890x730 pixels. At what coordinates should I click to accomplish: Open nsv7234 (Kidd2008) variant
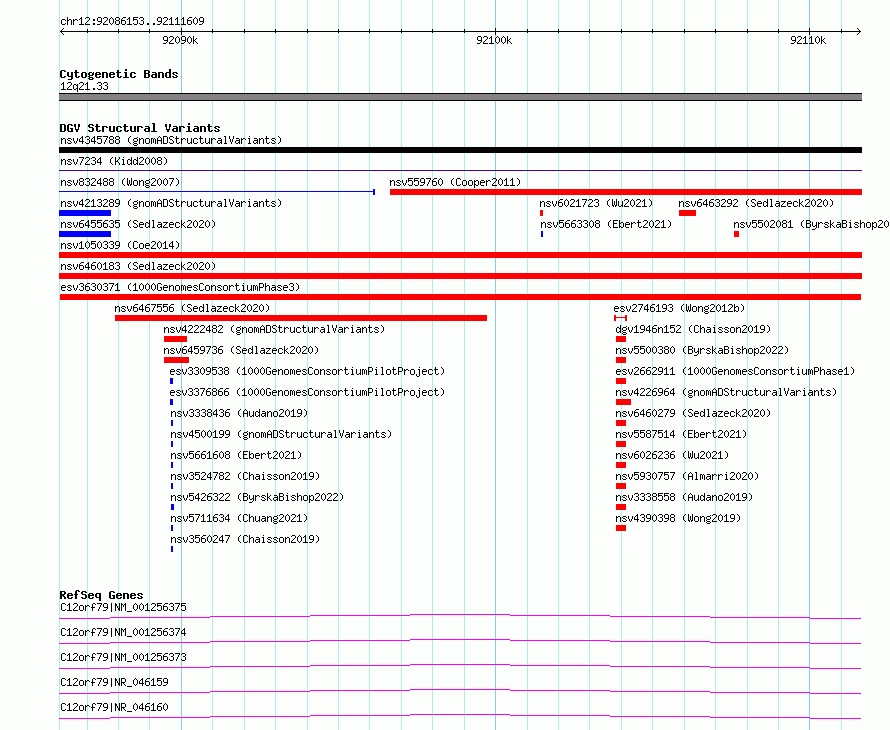[114, 161]
